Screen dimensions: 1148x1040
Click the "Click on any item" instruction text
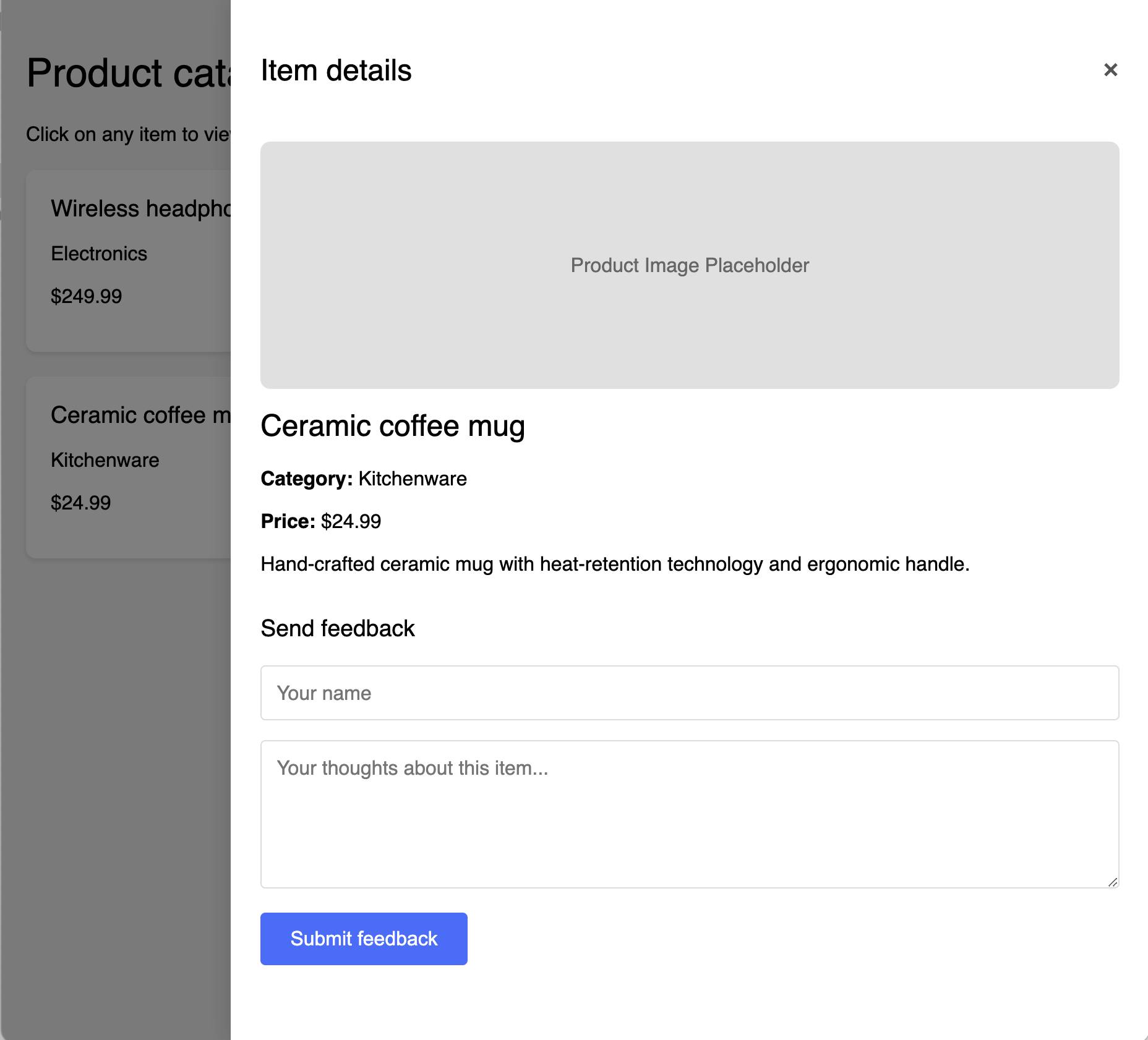127,134
